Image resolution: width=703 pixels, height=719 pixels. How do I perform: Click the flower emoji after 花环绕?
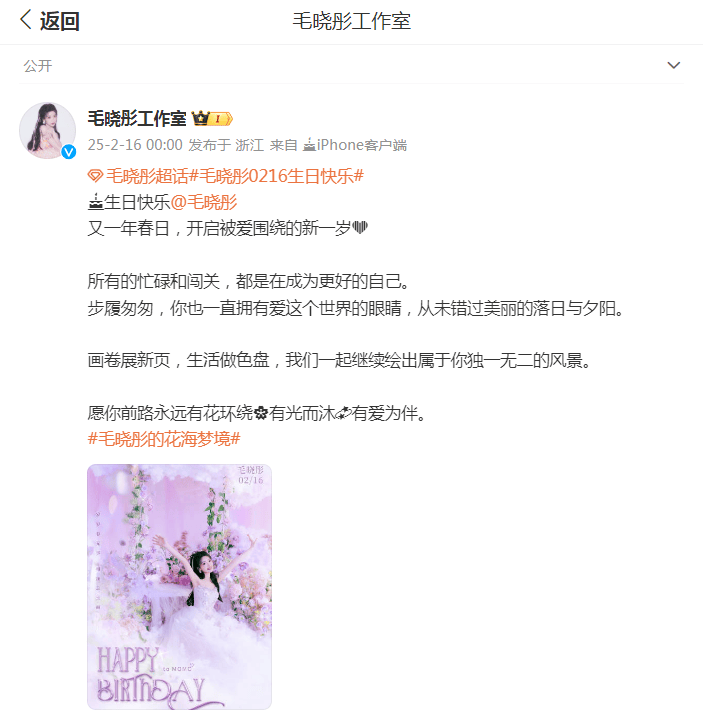260,414
